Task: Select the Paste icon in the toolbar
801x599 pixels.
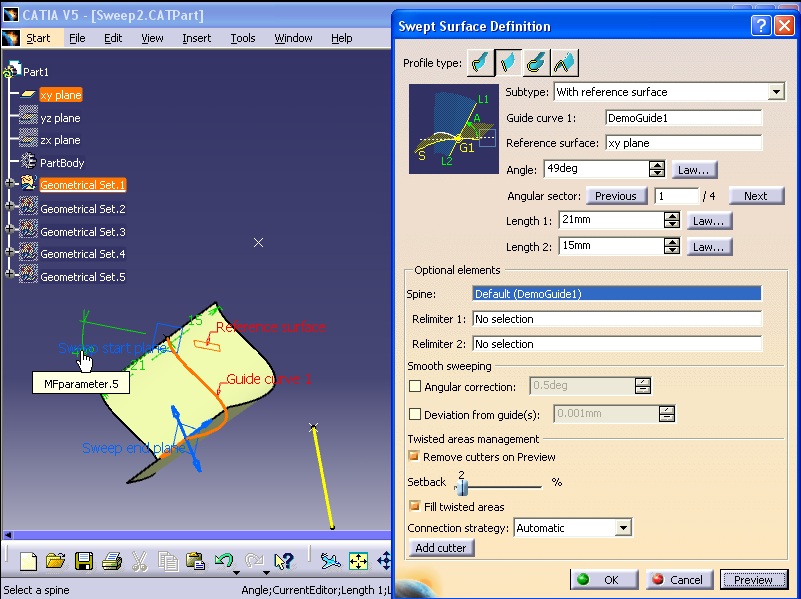Action: [x=197, y=562]
